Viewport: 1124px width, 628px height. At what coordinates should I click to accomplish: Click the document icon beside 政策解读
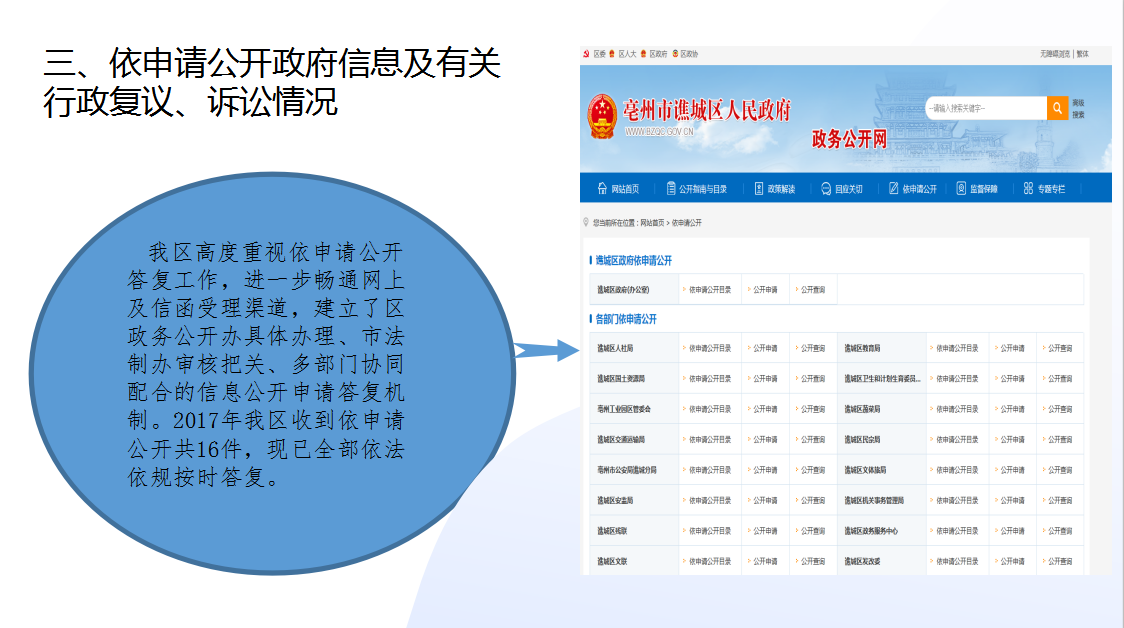tap(758, 189)
